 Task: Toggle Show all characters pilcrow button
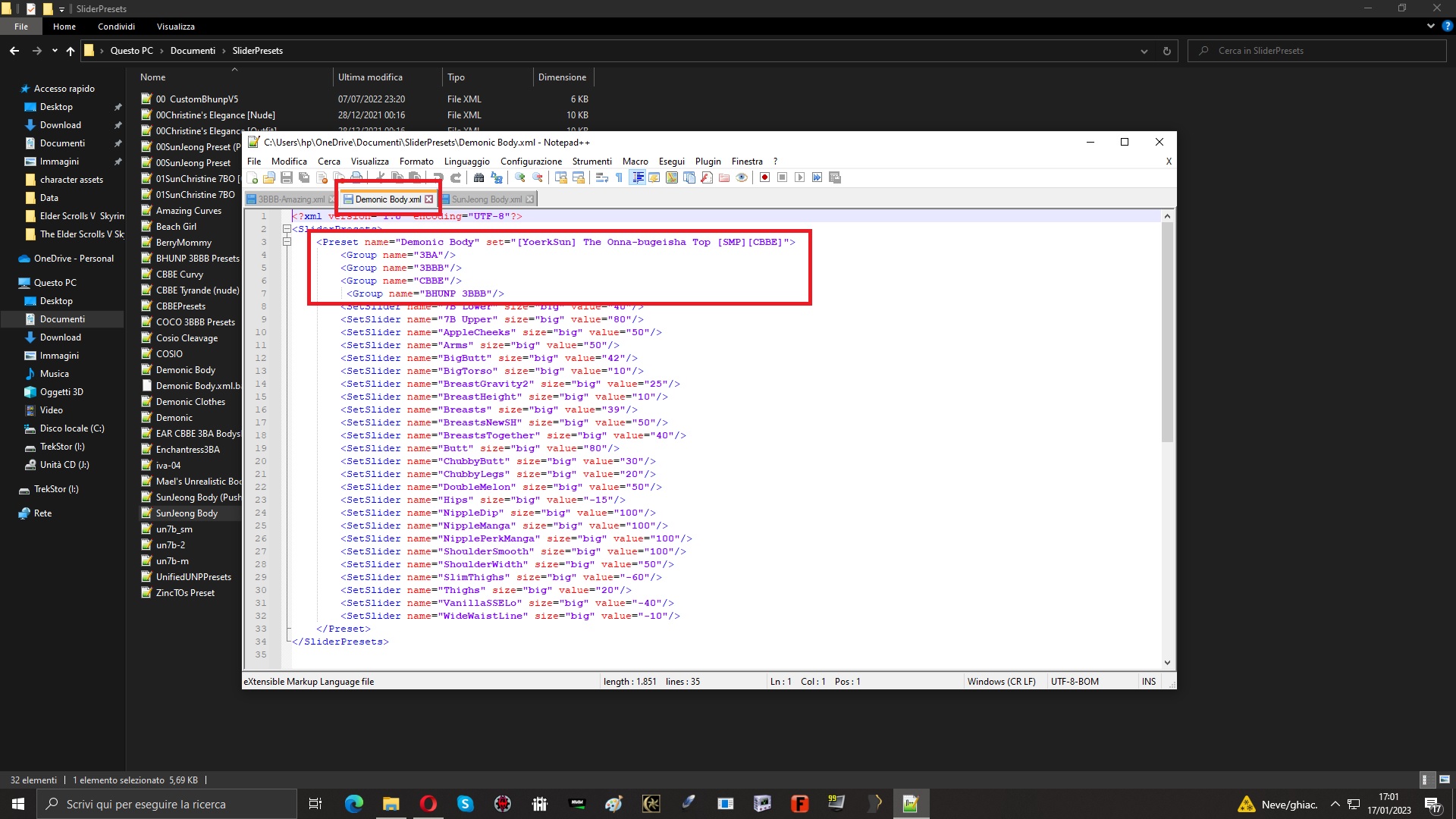620,177
